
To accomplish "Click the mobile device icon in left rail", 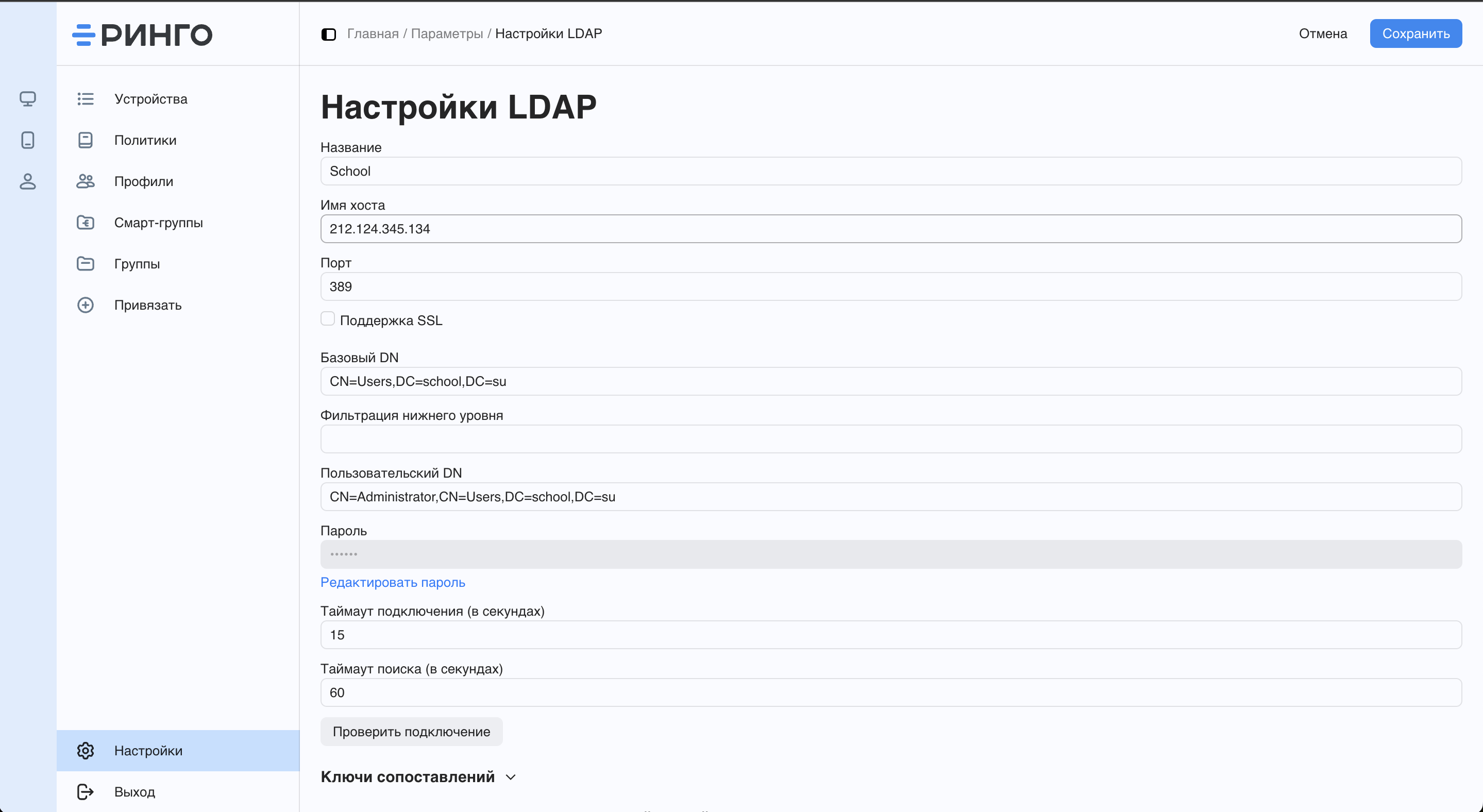I will (x=28, y=140).
